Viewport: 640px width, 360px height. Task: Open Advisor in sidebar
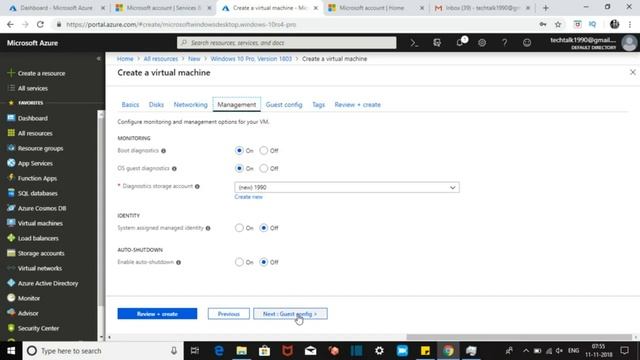28,313
